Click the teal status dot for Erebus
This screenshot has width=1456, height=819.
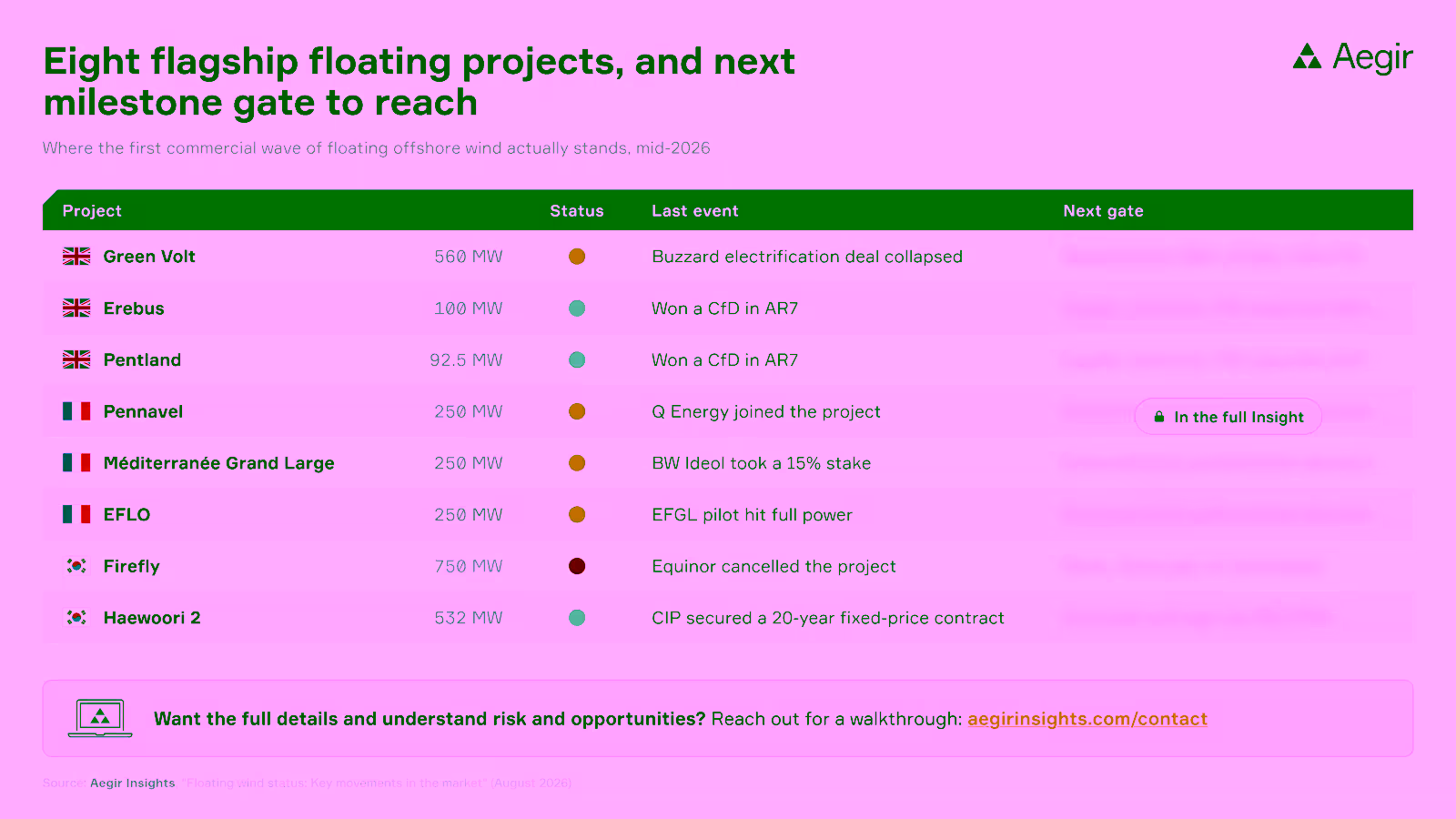[x=577, y=308]
